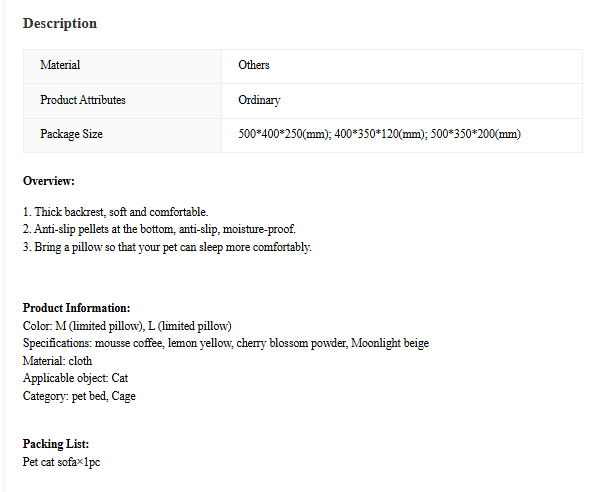Image resolution: width=595 pixels, height=492 pixels.
Task: Click the Category pet bed line
Action: [79, 396]
